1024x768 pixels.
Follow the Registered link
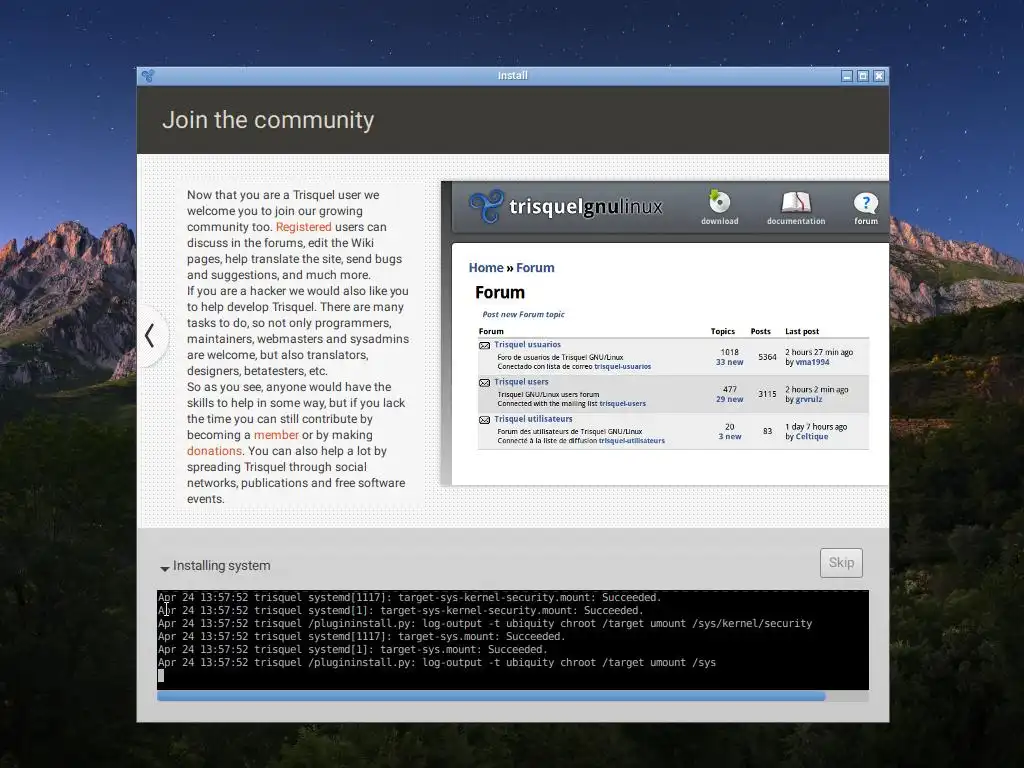[304, 227]
